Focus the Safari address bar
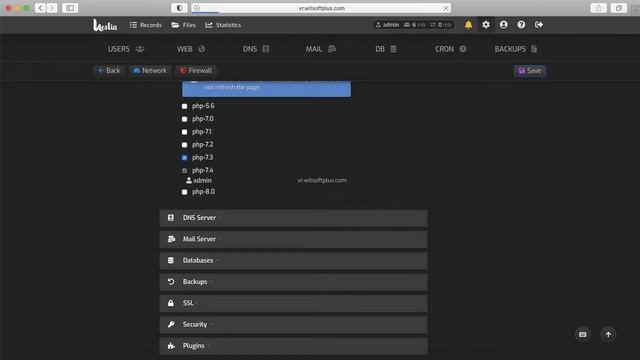 point(321,8)
